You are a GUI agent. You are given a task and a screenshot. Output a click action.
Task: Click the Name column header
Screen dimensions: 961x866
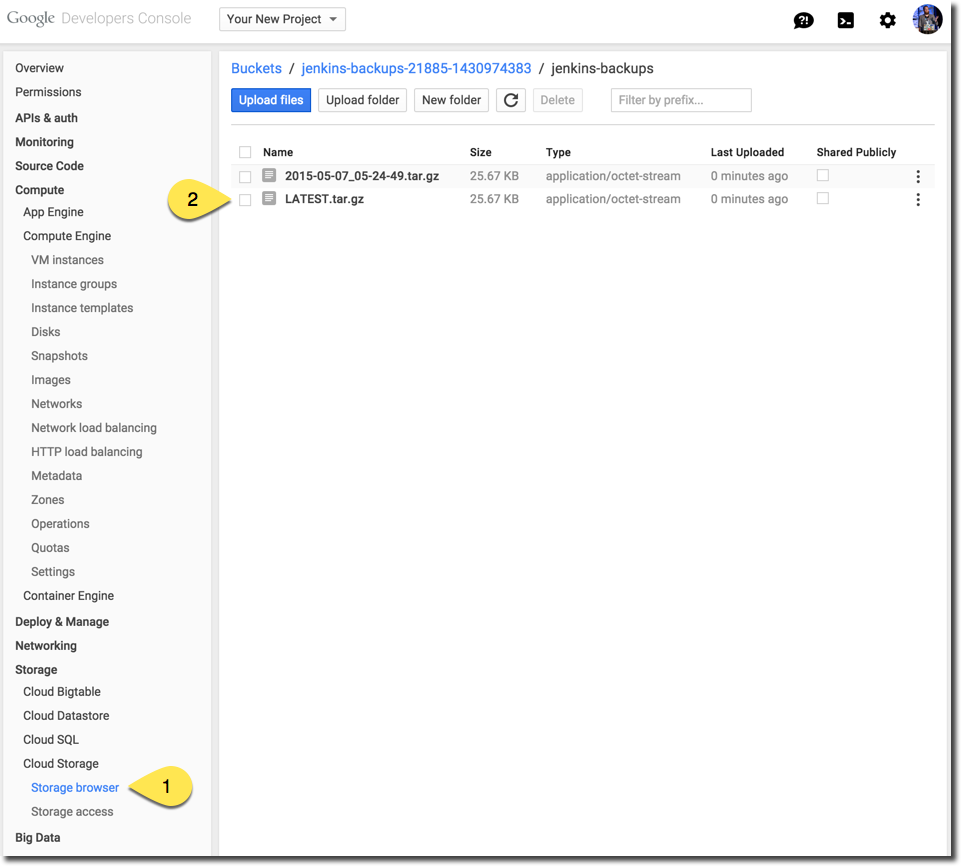278,152
